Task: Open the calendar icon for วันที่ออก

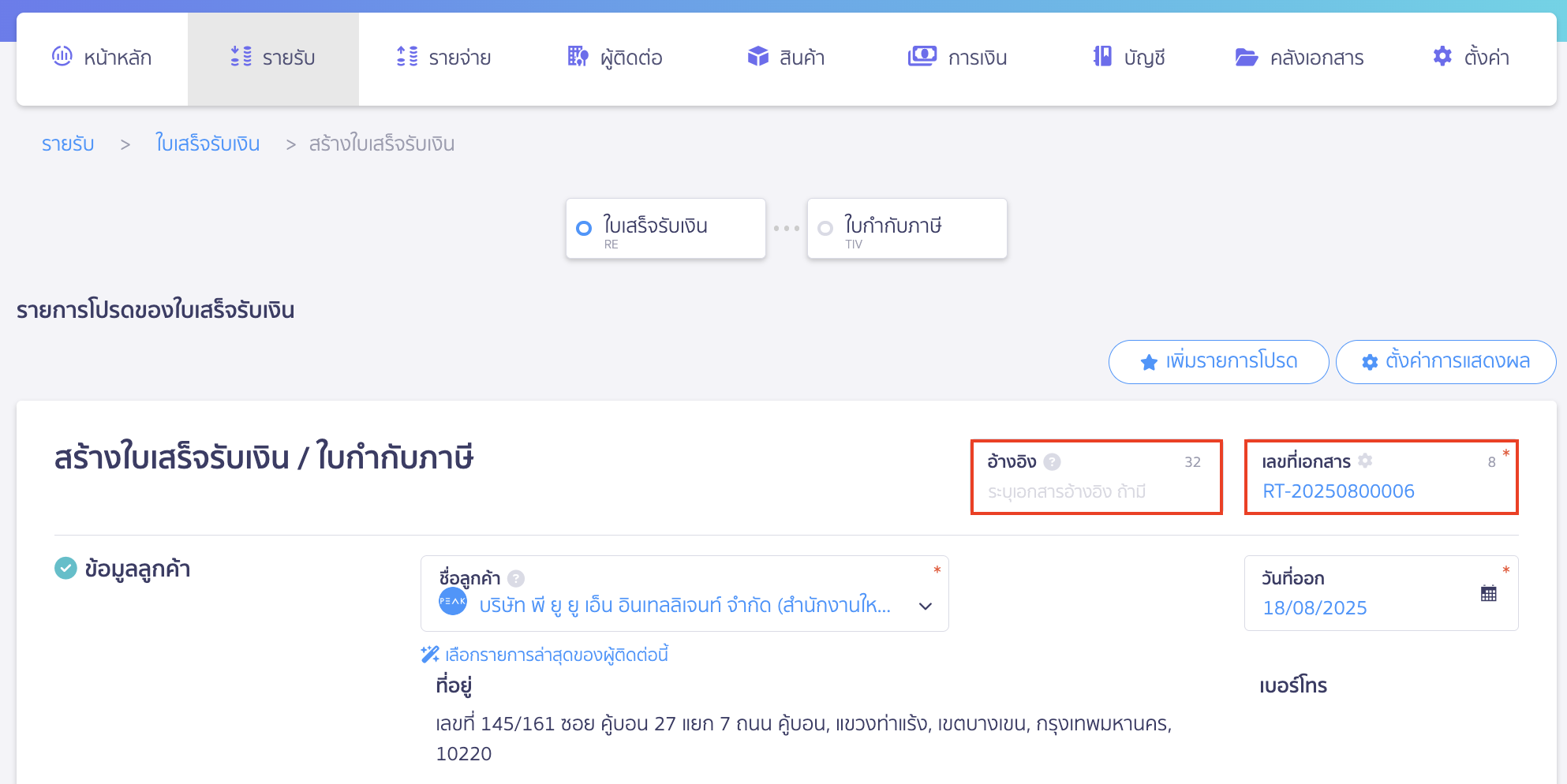Action: [x=1488, y=594]
